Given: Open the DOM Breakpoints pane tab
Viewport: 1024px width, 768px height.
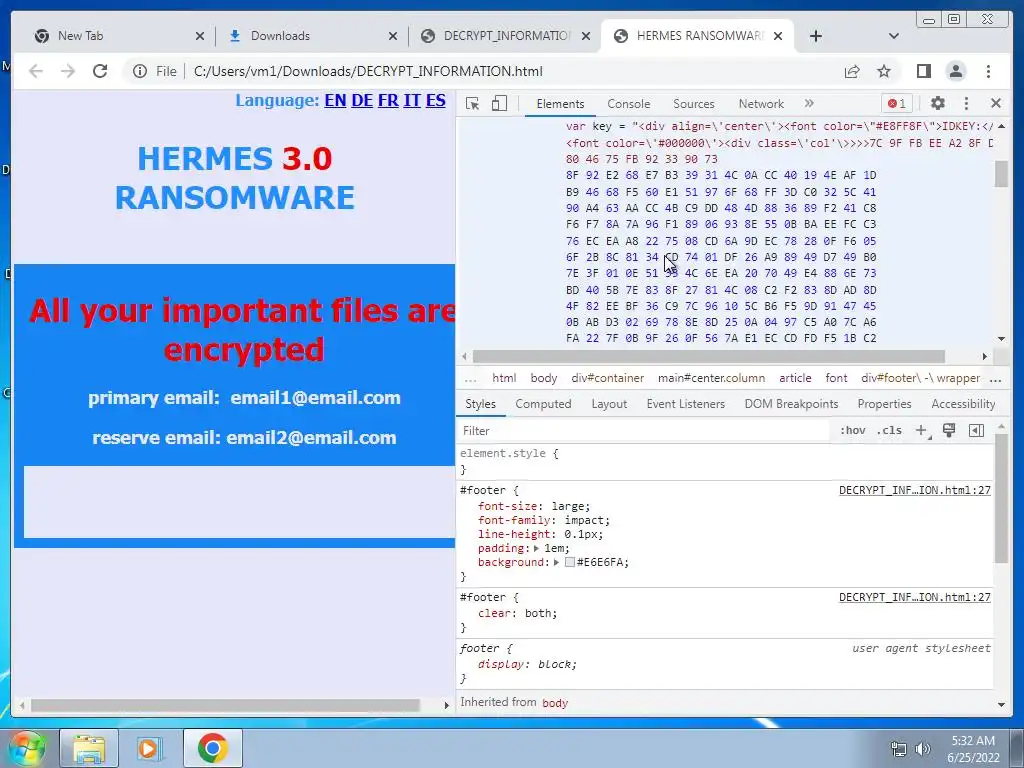Looking at the screenshot, I should [x=792, y=404].
